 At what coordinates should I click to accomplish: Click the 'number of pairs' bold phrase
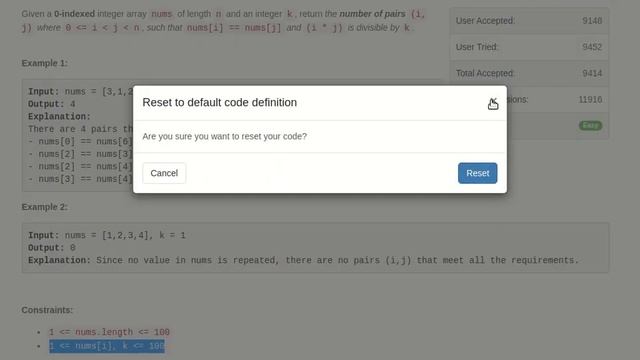tap(372, 14)
